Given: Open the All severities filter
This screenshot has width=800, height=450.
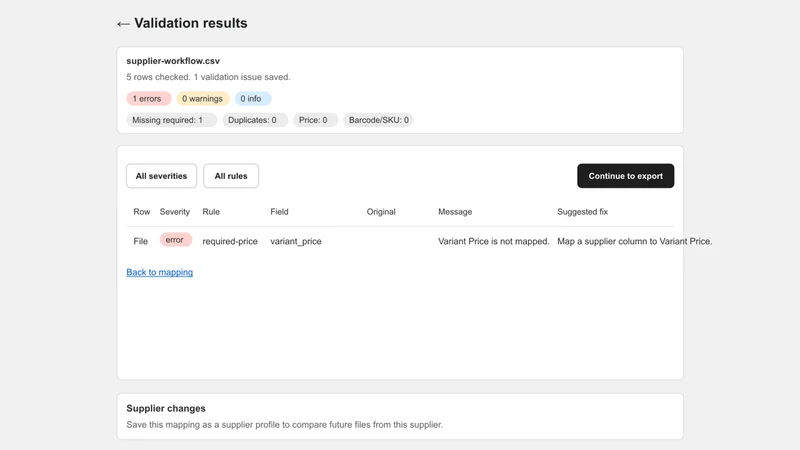Looking at the screenshot, I should [x=161, y=176].
